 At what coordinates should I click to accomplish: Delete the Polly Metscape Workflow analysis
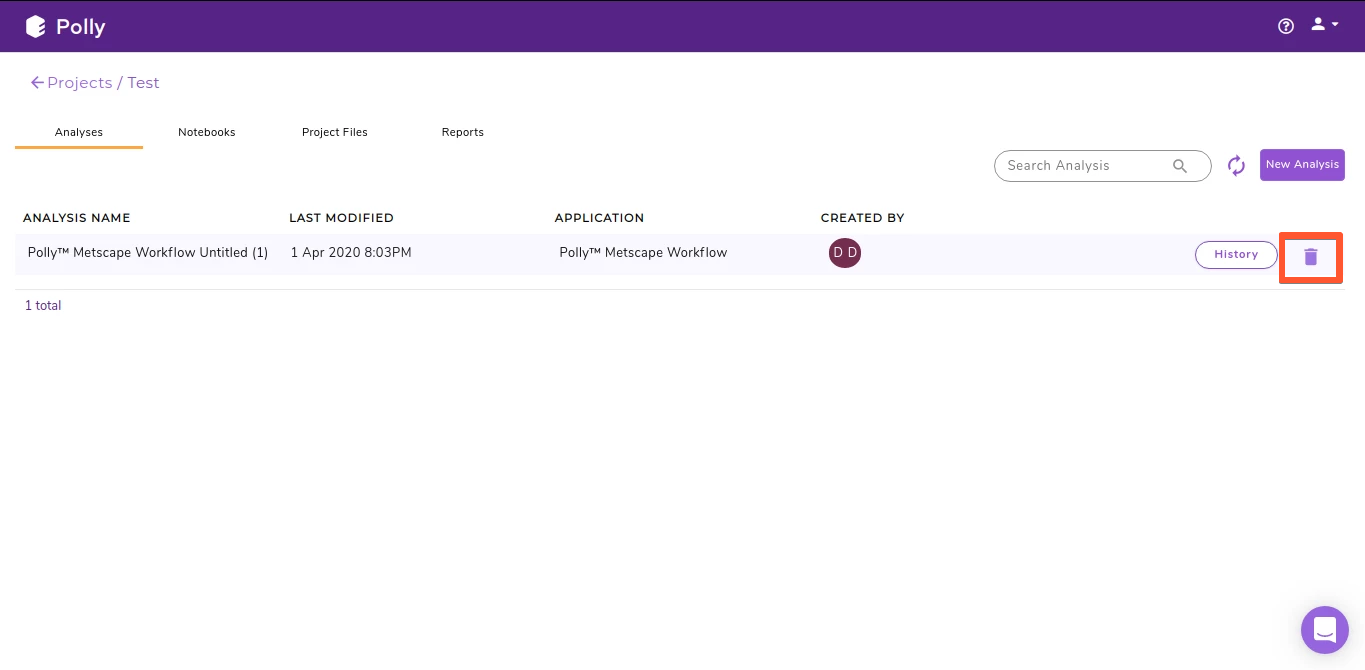[x=1311, y=256]
